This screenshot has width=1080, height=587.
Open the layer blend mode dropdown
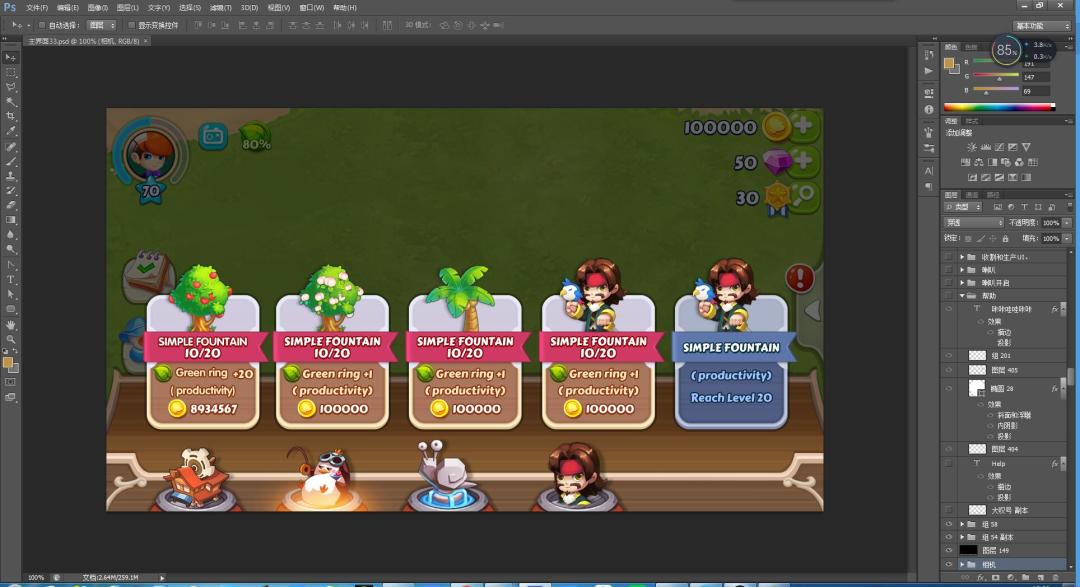974,222
